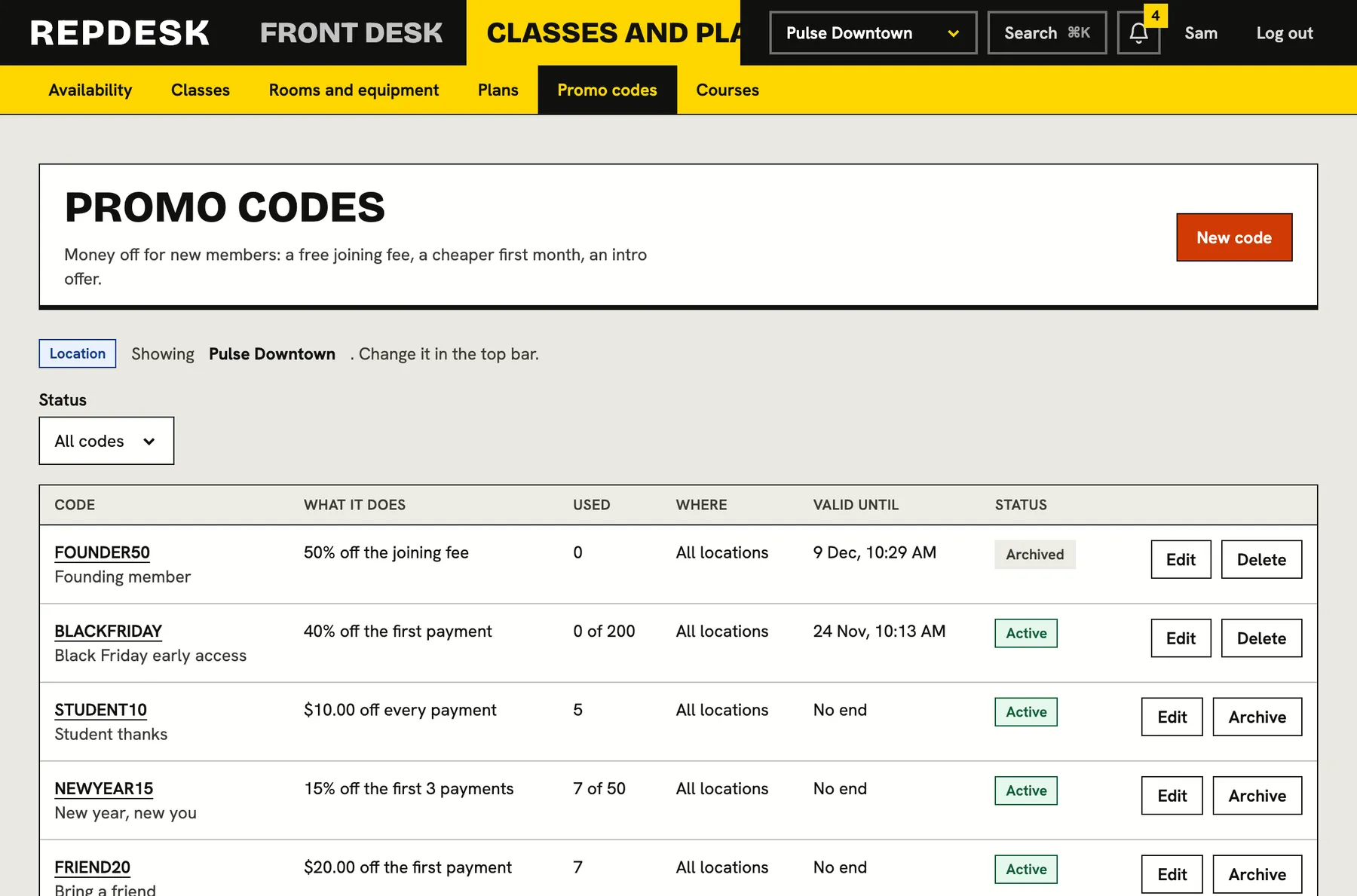Archive the STUDENT10 code
This screenshot has height=896, width=1357.
(x=1257, y=717)
